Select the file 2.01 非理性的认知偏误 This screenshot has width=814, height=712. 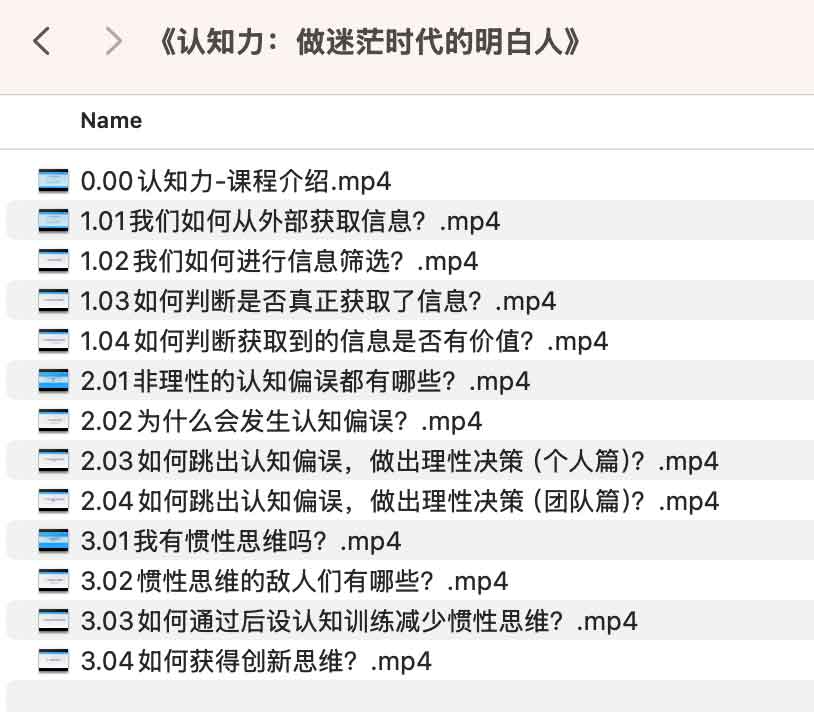pos(305,381)
